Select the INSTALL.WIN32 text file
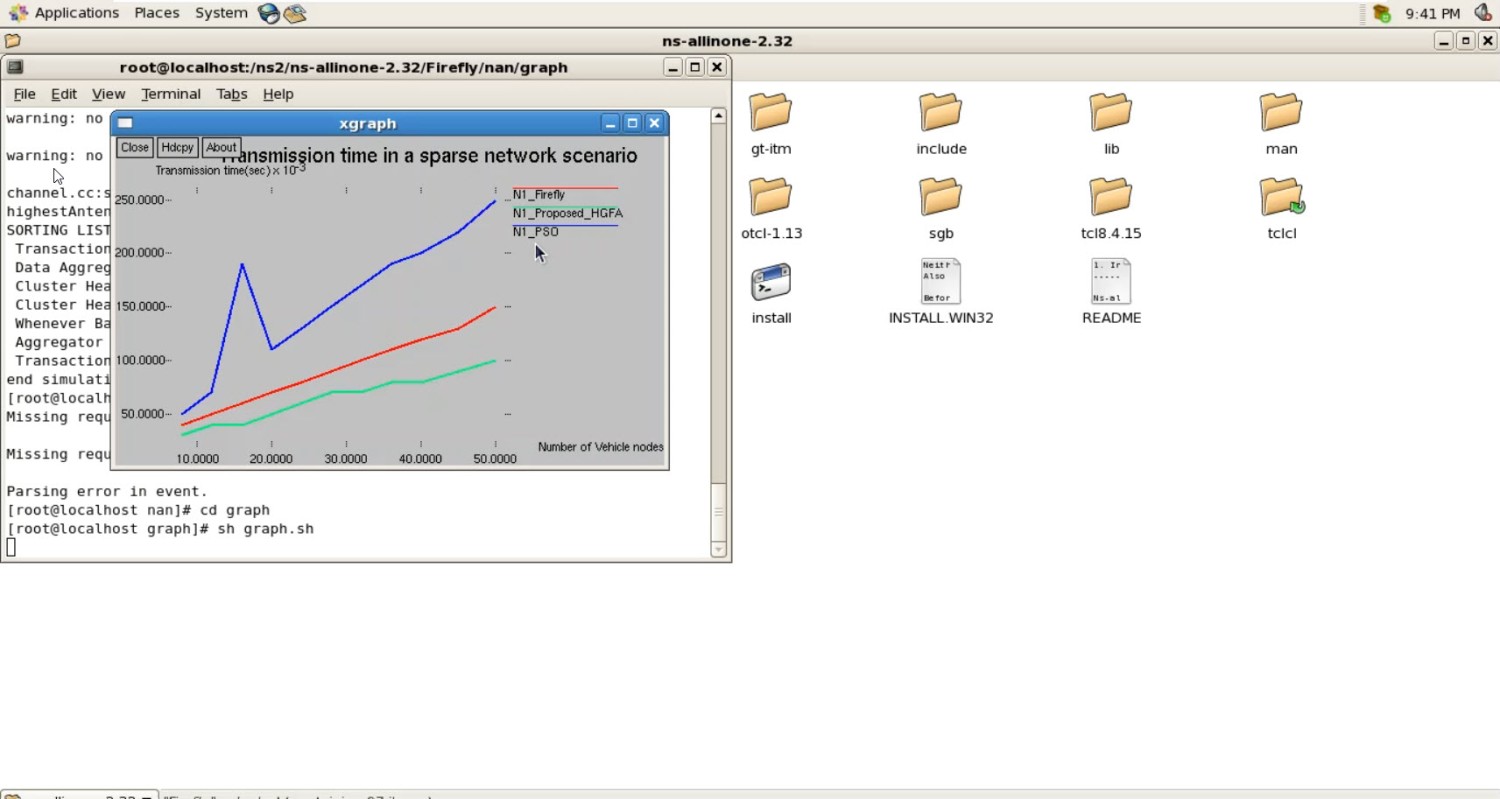The height and width of the screenshot is (799, 1500). pos(941,282)
